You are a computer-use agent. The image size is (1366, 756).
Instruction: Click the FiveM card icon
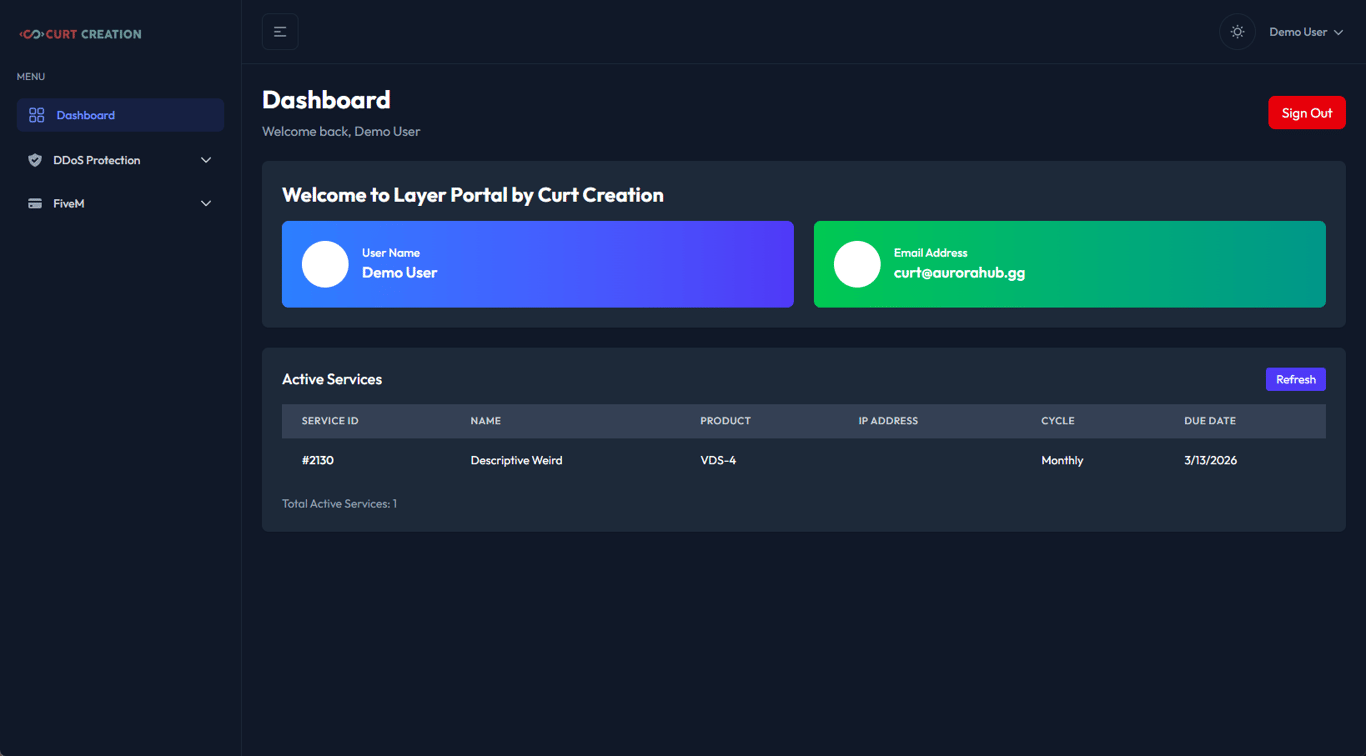point(35,204)
